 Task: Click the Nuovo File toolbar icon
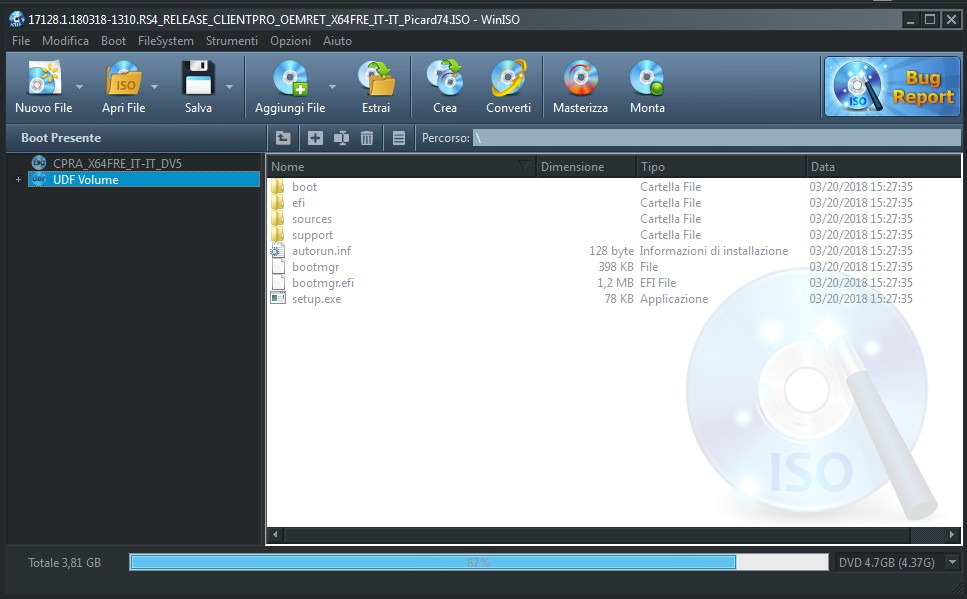44,78
